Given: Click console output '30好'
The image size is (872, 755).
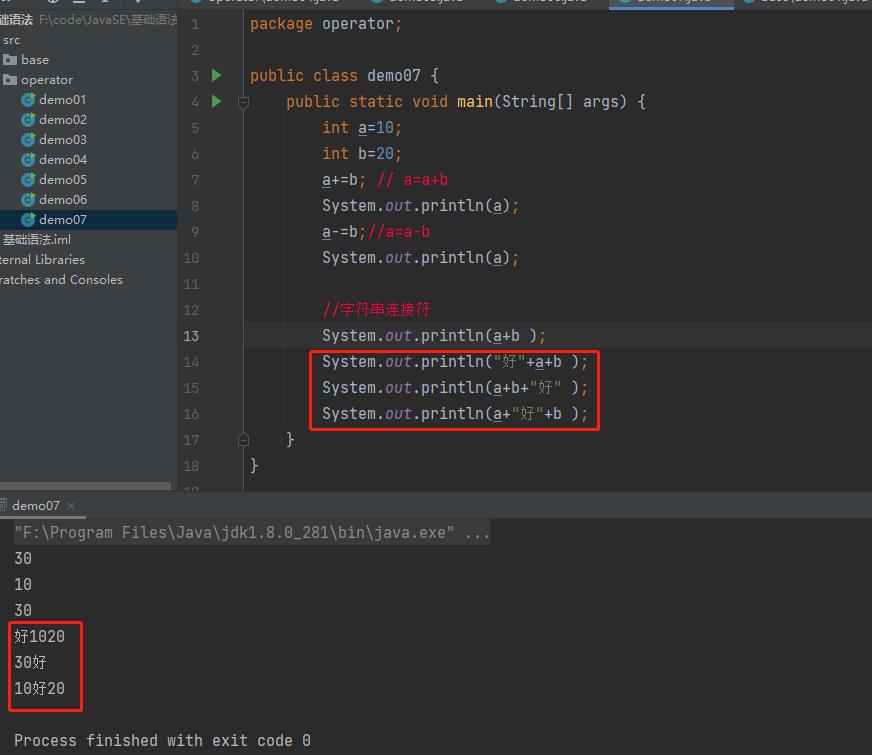Looking at the screenshot, I should [31, 662].
